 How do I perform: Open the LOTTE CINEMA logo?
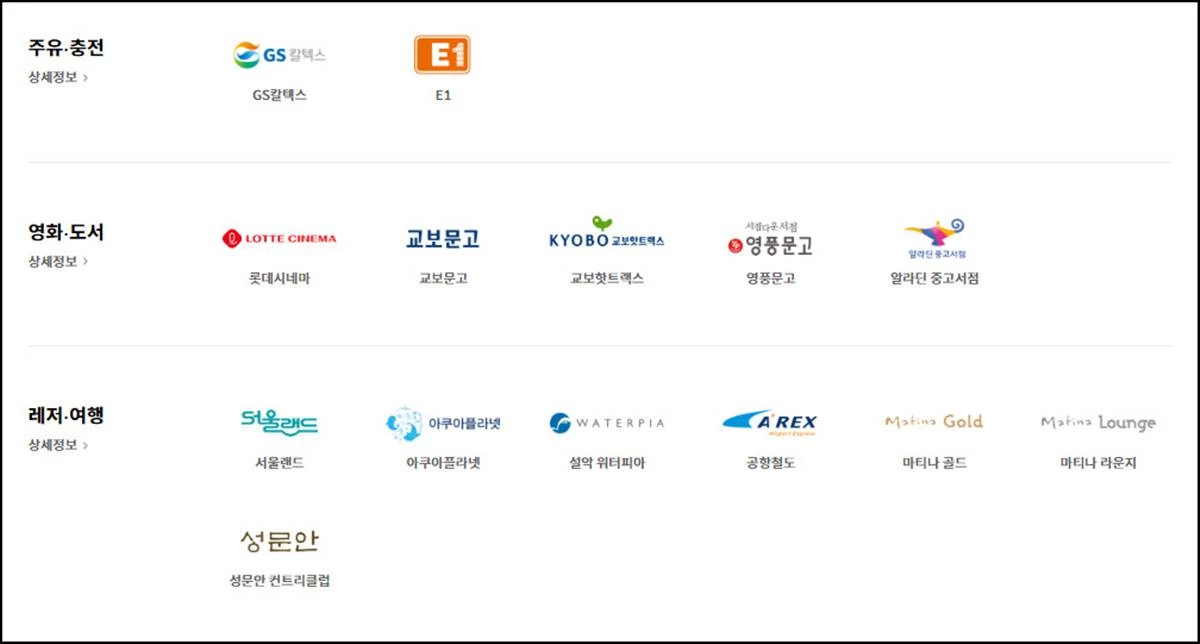tap(279, 236)
